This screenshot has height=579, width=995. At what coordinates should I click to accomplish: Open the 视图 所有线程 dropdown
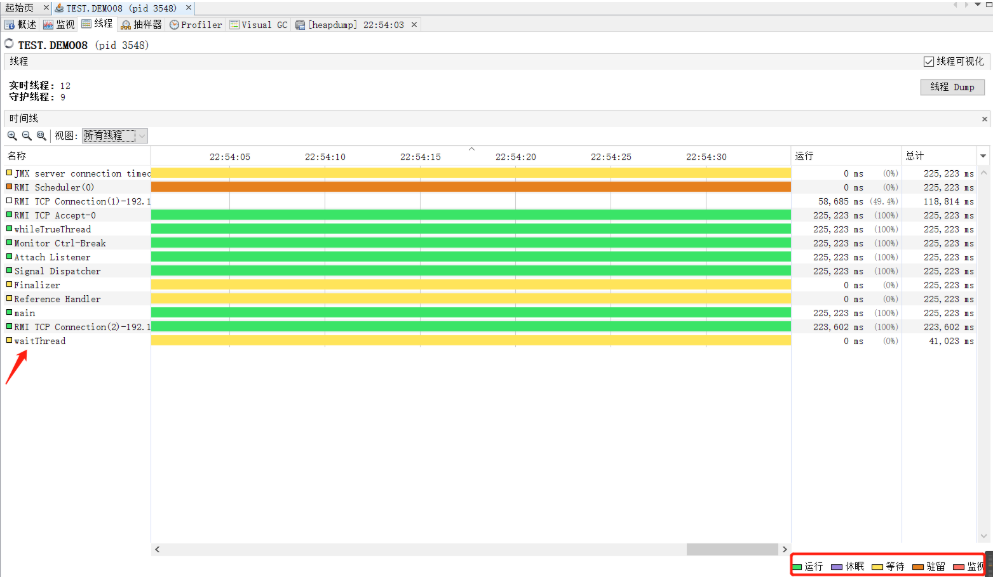pyautogui.click(x=115, y=136)
